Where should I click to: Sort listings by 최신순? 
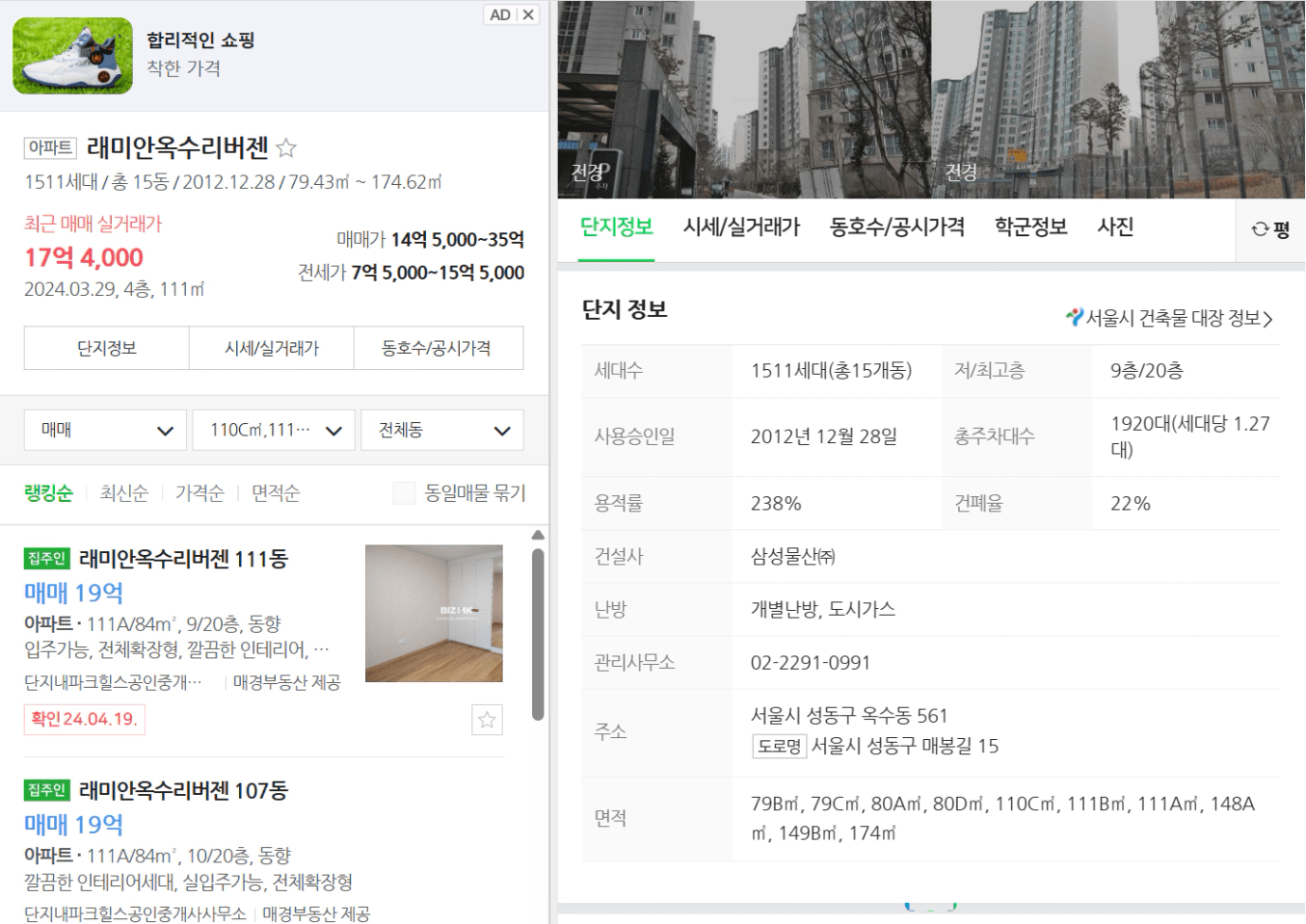(124, 493)
